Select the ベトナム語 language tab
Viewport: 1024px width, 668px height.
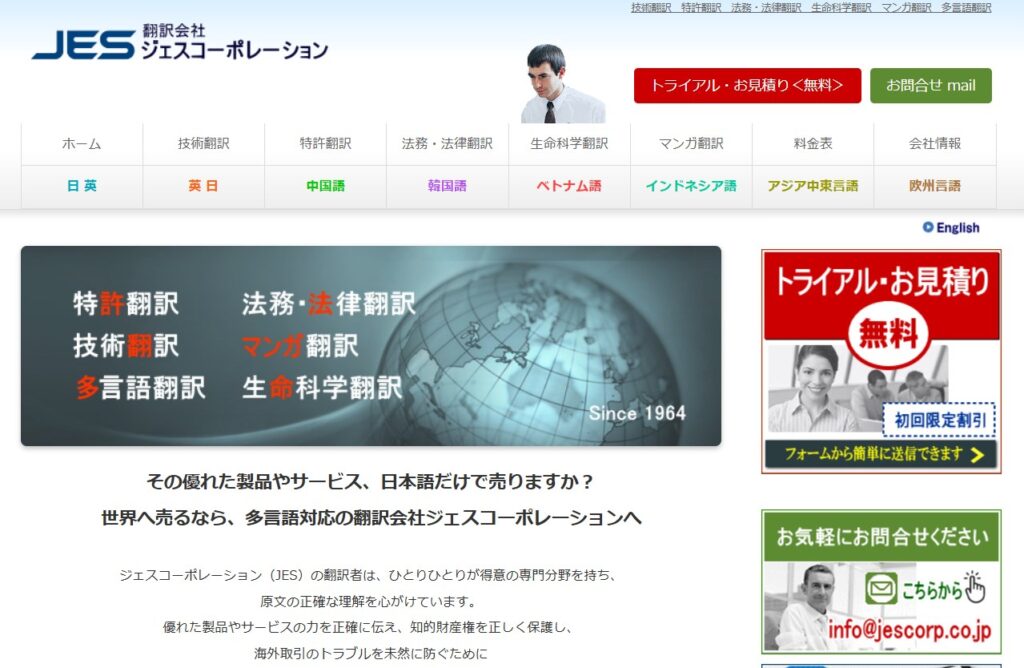569,186
